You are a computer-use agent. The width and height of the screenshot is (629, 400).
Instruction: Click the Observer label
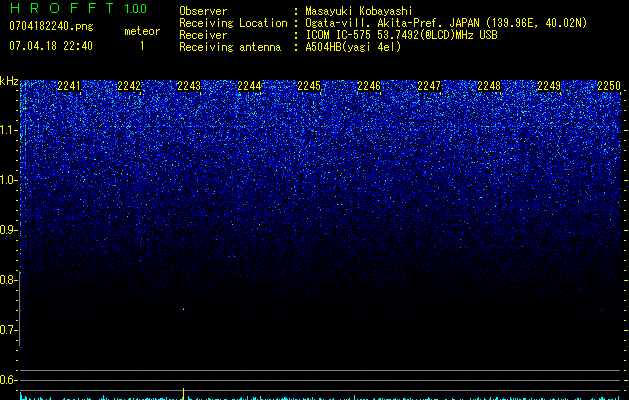(203, 11)
